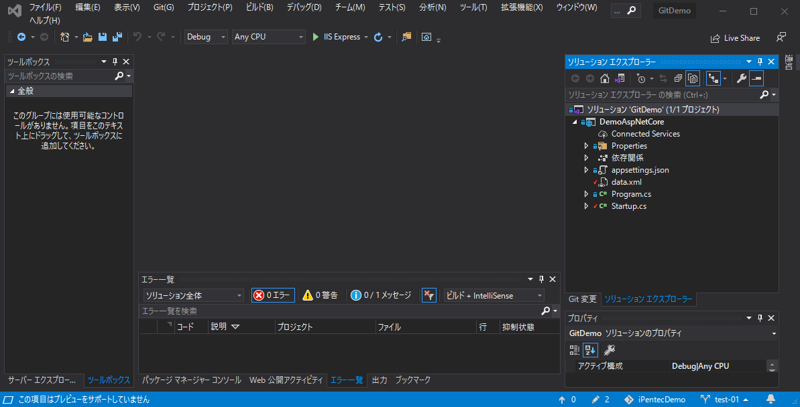Image resolution: width=800 pixels, height=407 pixels.
Task: Open IIS Express dropdown arrow
Action: coord(366,37)
